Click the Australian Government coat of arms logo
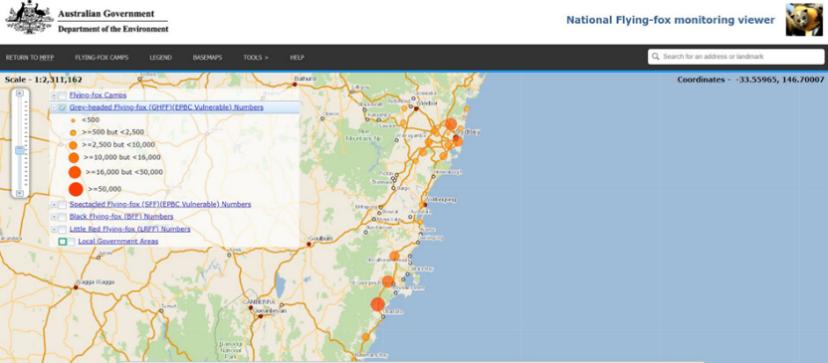 pyautogui.click(x=29, y=18)
